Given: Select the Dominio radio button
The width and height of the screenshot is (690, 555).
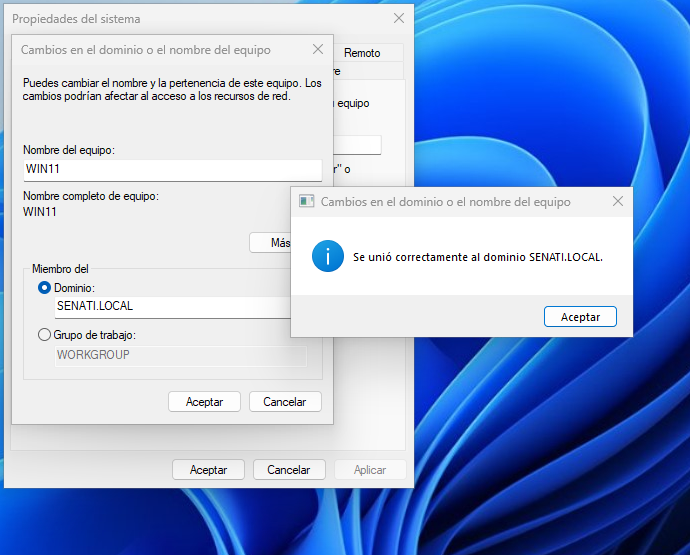Looking at the screenshot, I should pyautogui.click(x=44, y=288).
